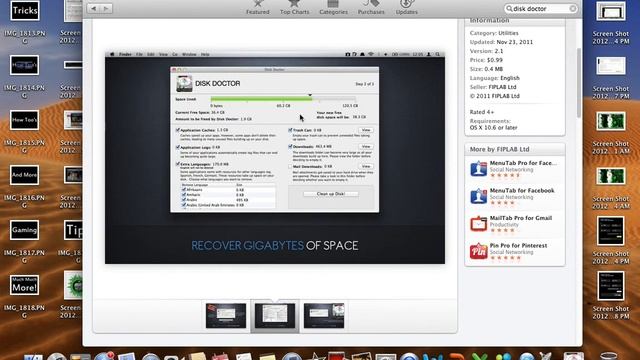Select the IMG_1816.PNG 'And More' desktop icon
The width and height of the screenshot is (640, 360).
click(24, 175)
